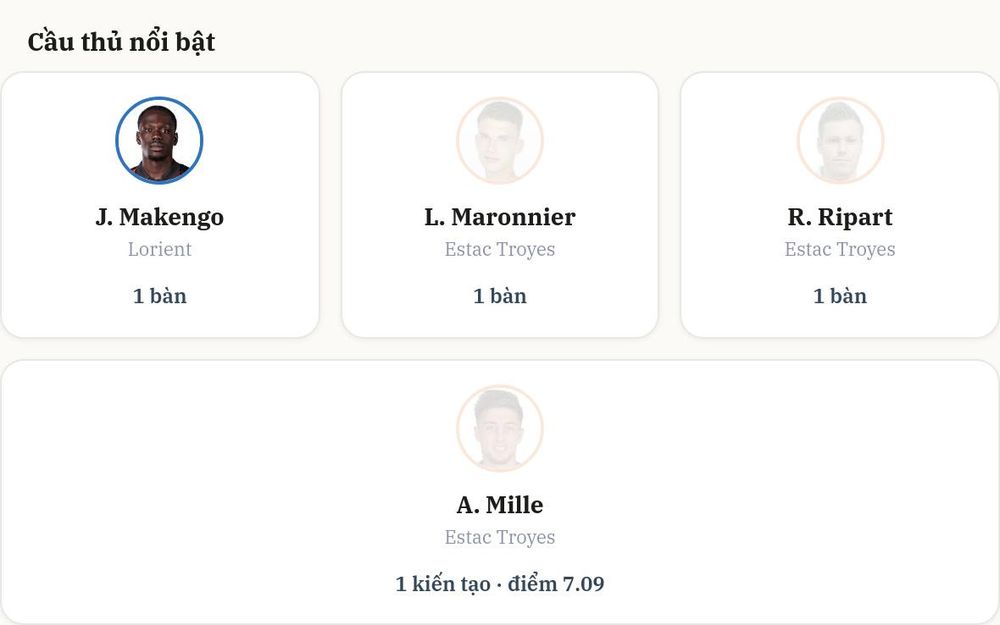The image size is (1000, 625).
Task: Open the R. Ripart player card
Action: point(840,205)
